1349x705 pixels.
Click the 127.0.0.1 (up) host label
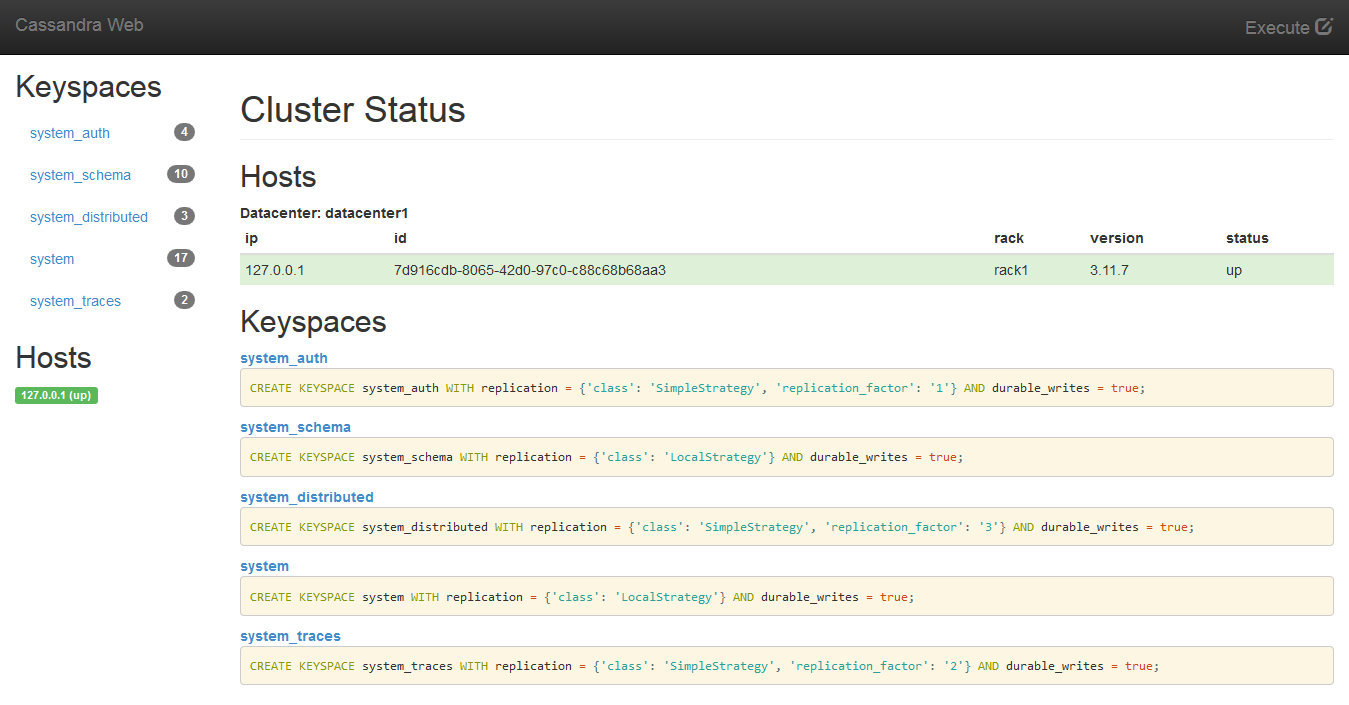[x=57, y=395]
